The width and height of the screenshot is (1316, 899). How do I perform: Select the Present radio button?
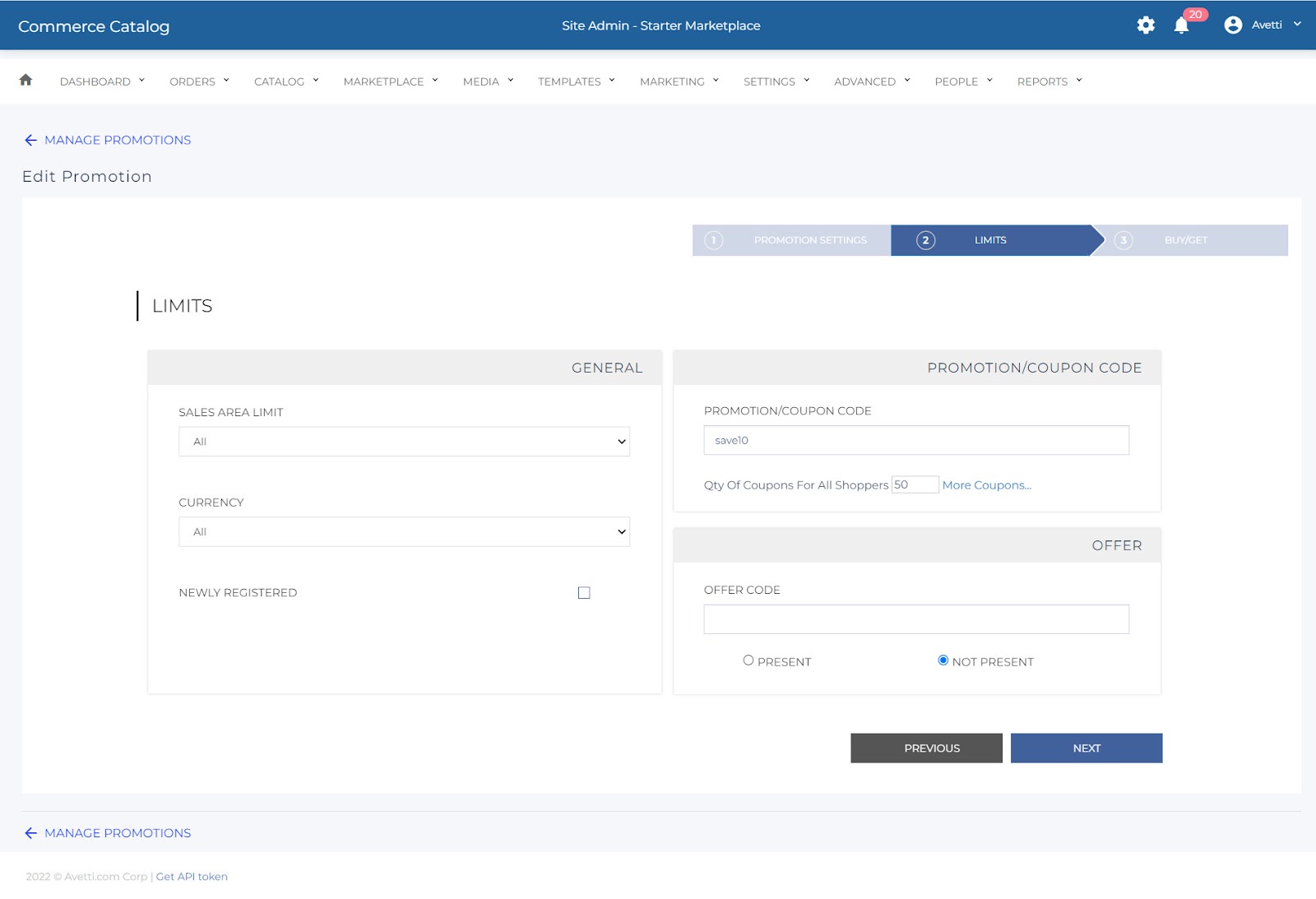point(748,660)
